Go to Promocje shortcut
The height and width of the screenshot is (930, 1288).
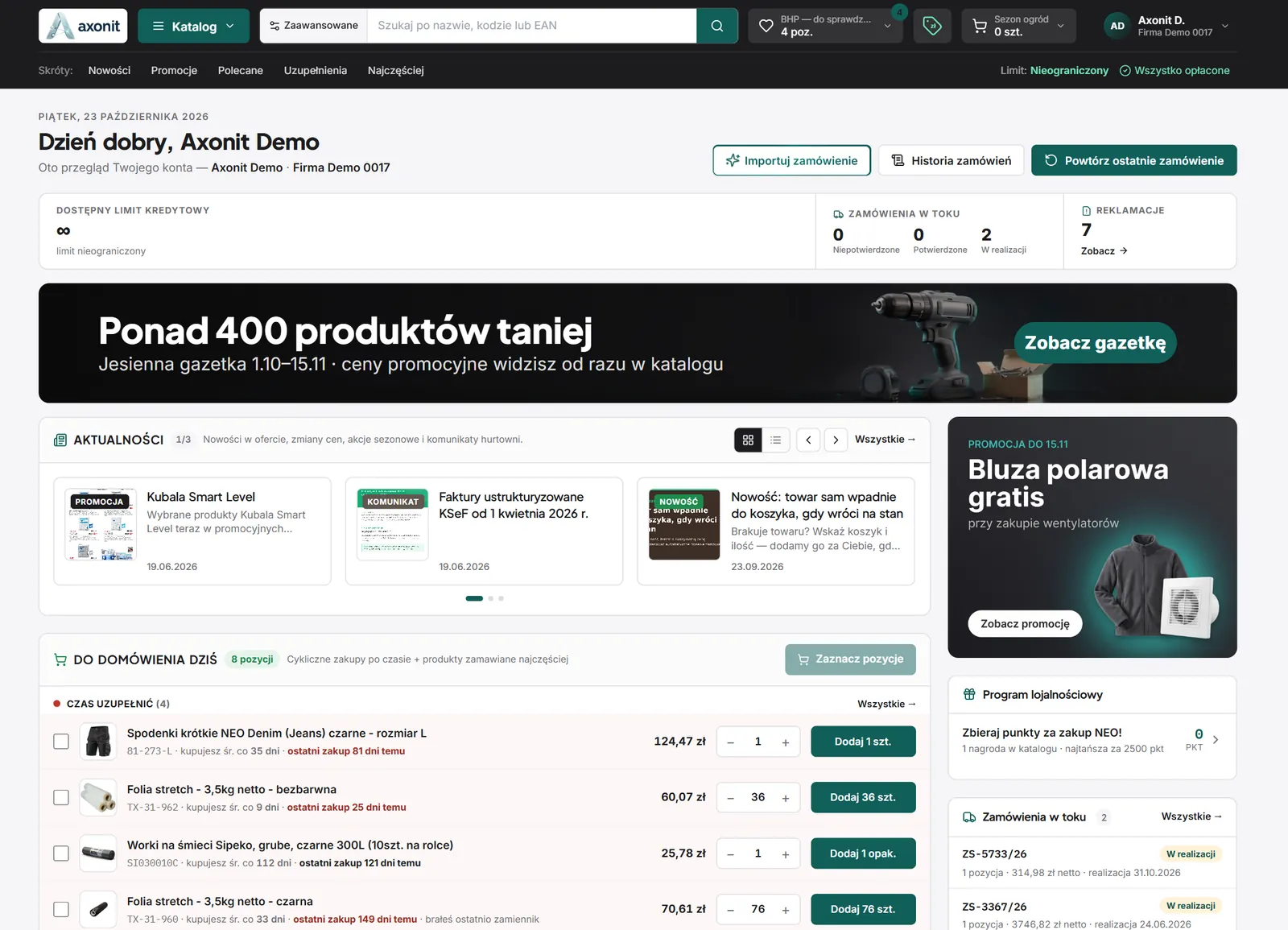coord(174,71)
